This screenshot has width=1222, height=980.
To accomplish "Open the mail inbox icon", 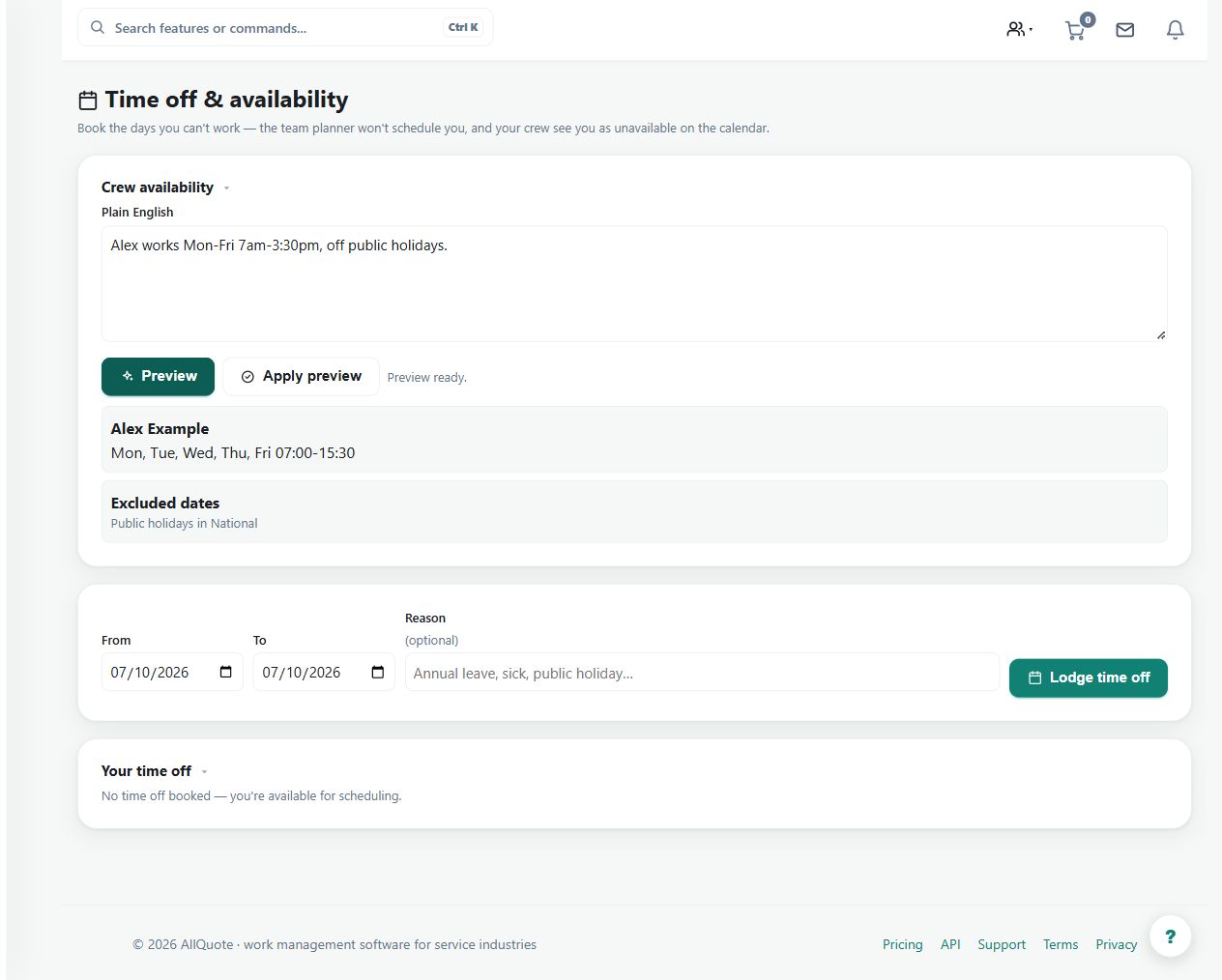I will (x=1125, y=30).
